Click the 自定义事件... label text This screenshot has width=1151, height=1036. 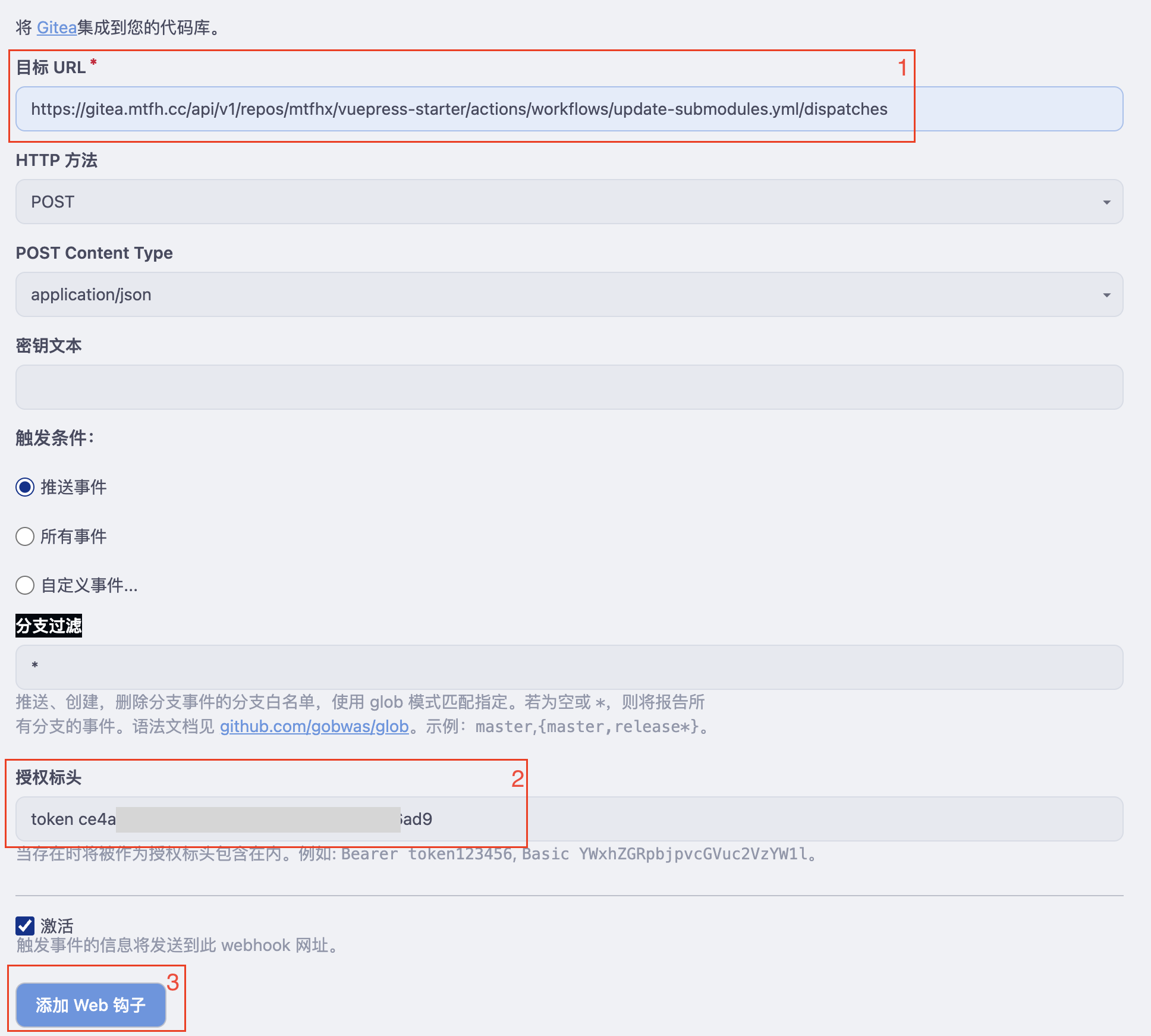[89, 585]
